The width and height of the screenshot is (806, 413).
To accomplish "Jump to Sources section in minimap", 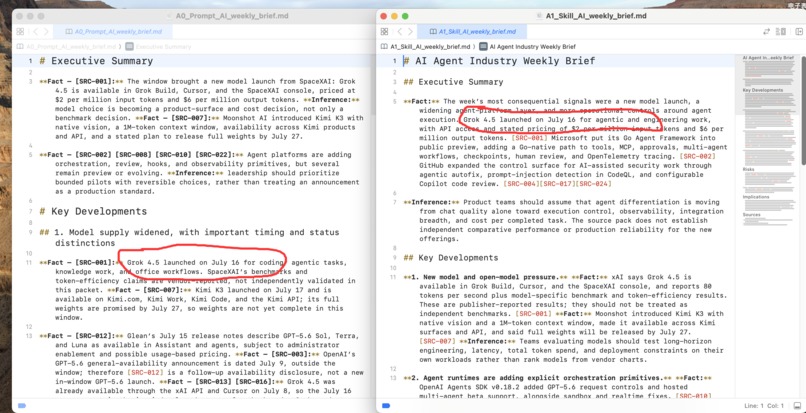I will [x=751, y=214].
